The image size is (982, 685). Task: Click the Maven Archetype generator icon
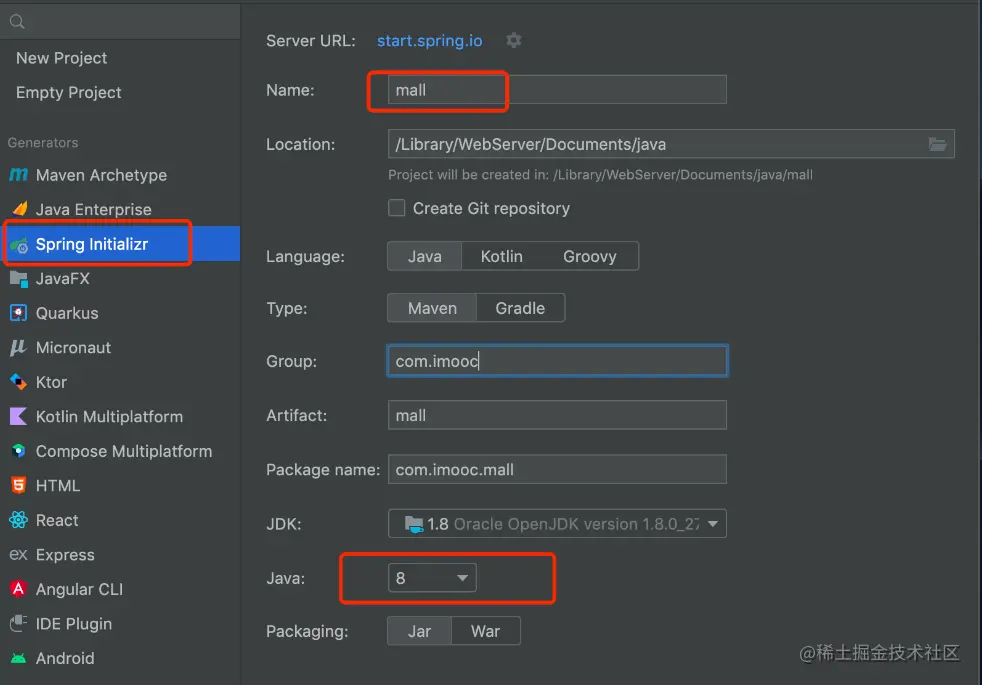point(18,175)
